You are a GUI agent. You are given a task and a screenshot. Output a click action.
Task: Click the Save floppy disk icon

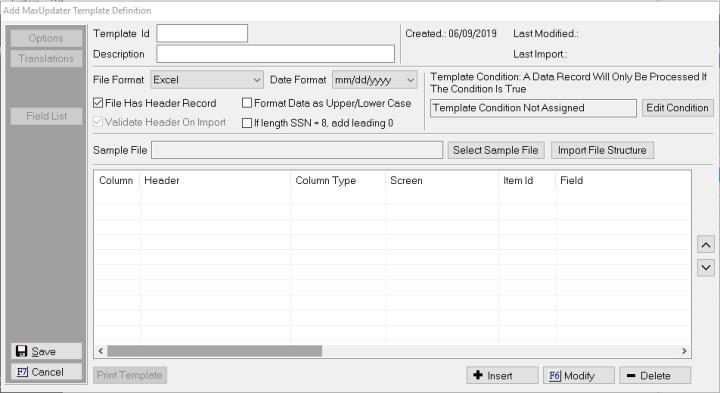21,351
